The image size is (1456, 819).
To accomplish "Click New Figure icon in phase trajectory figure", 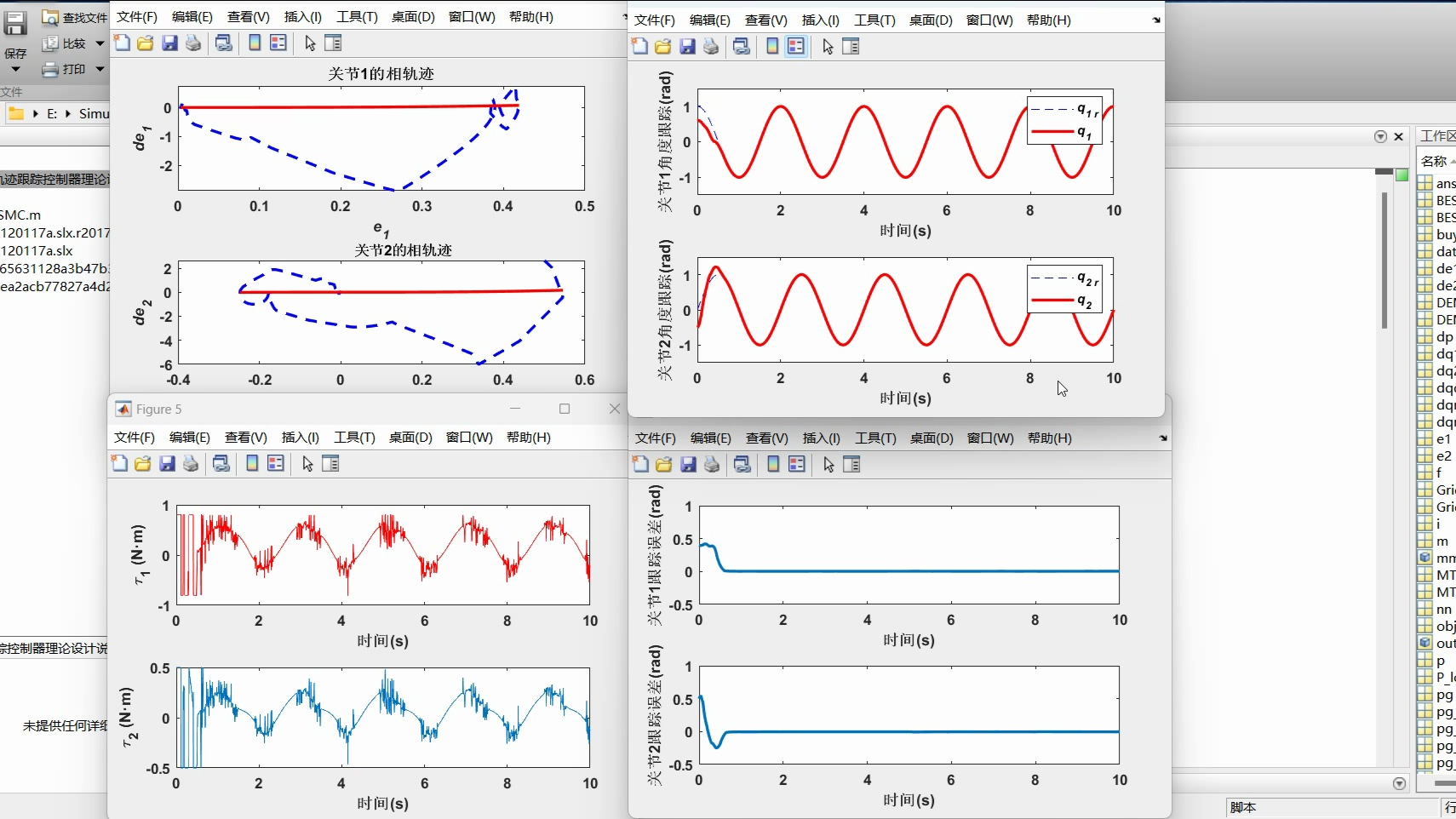I will [x=122, y=43].
